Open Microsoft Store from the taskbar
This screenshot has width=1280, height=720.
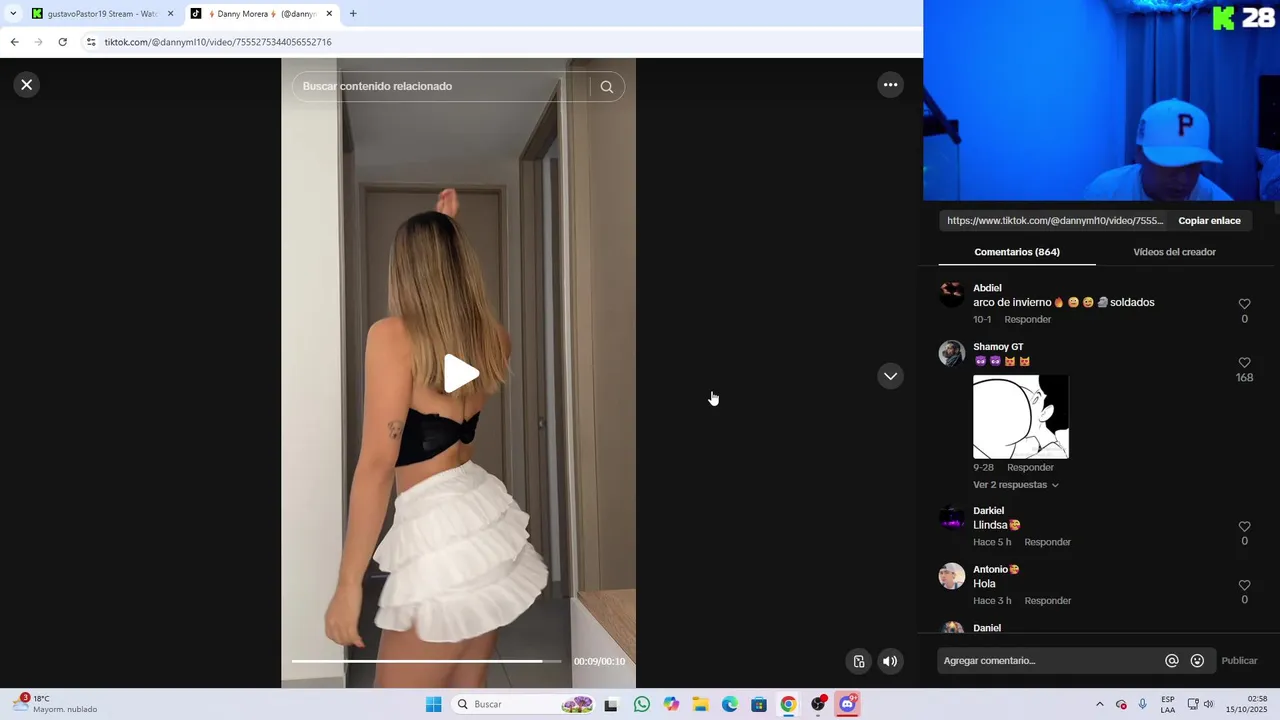click(x=759, y=705)
